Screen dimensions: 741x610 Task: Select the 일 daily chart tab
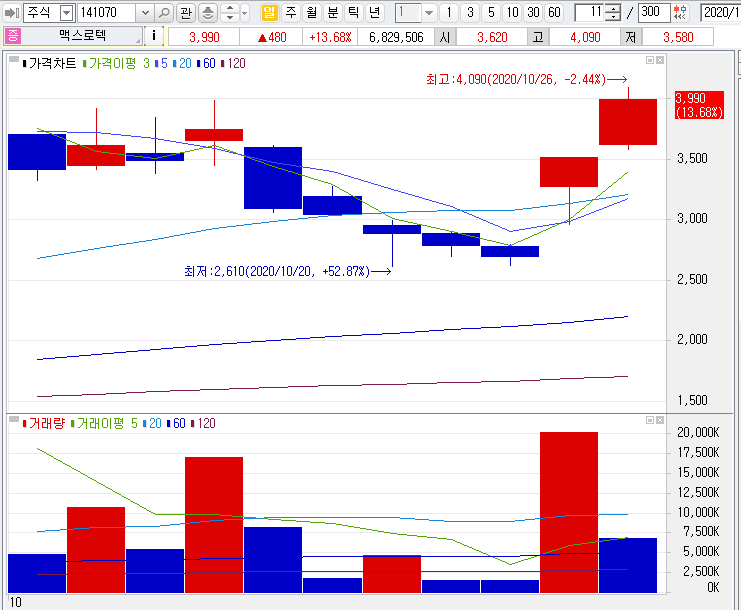click(269, 13)
